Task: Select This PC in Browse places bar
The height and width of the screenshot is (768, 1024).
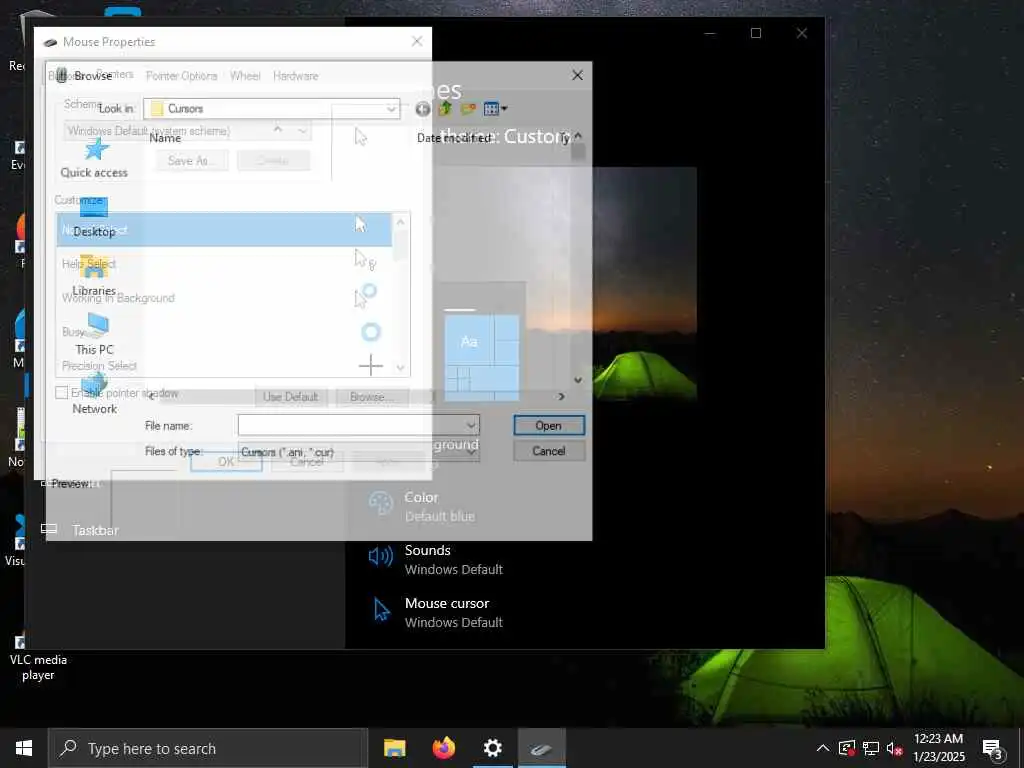Action: pos(95,335)
